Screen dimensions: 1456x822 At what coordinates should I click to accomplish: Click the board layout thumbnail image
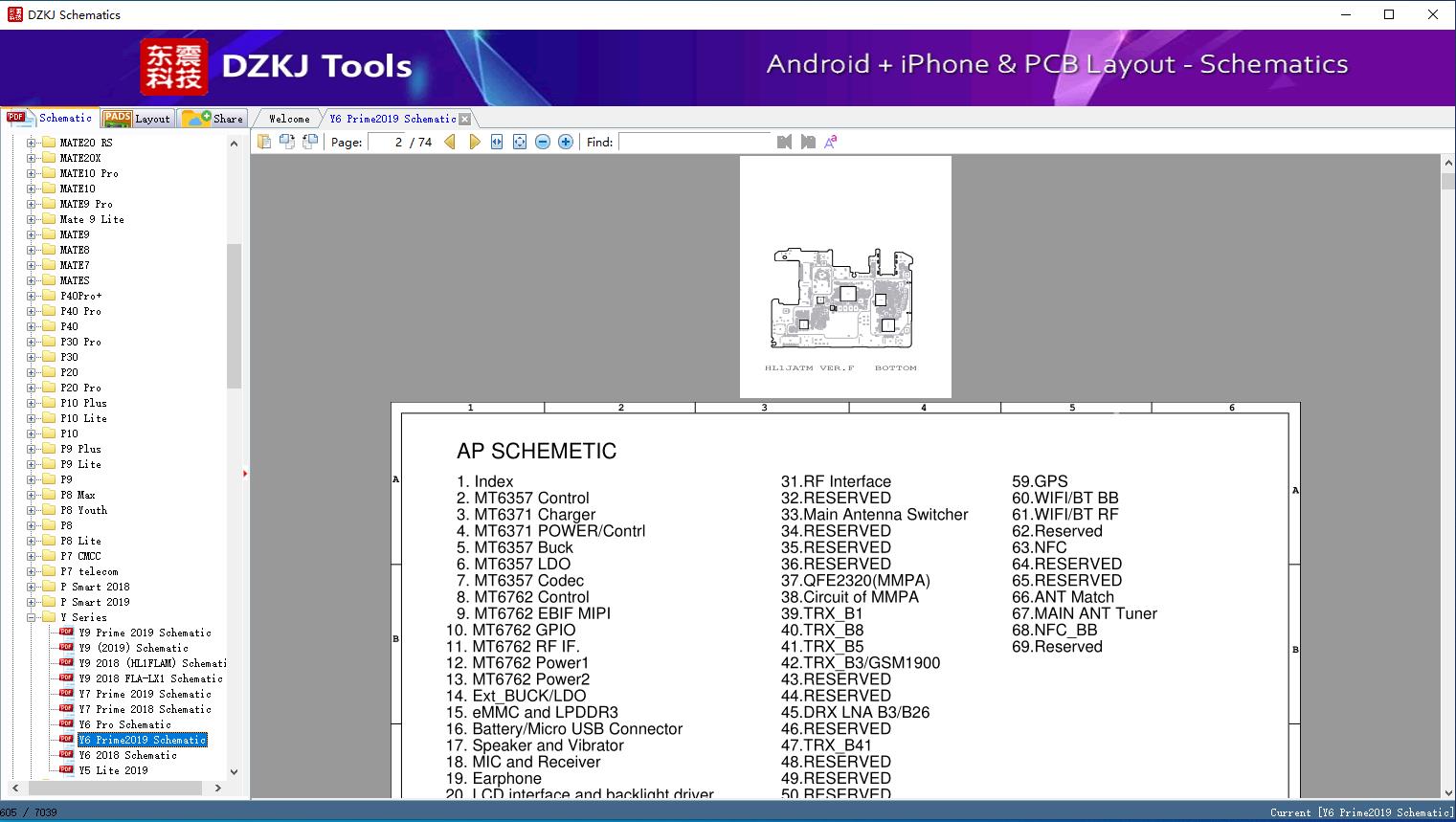click(845, 277)
